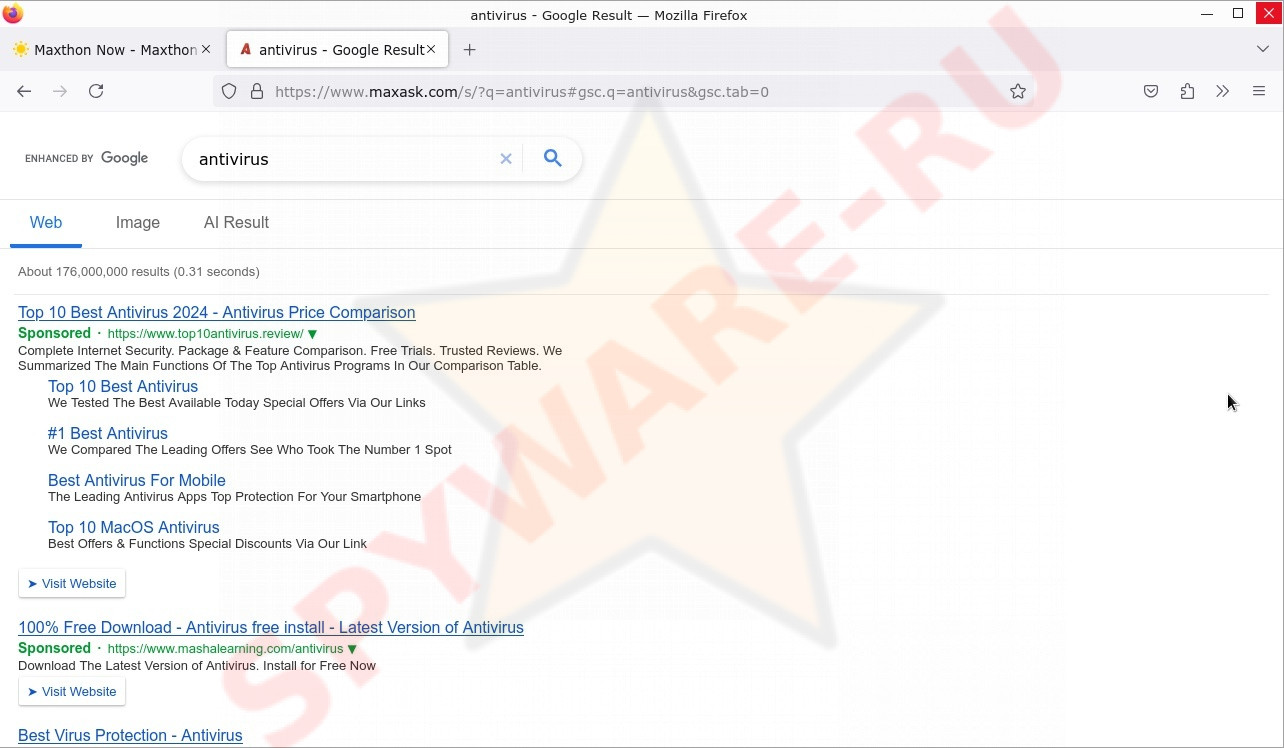Screen dimensions: 1284x748
Task: Click the results count text
Action: [139, 272]
